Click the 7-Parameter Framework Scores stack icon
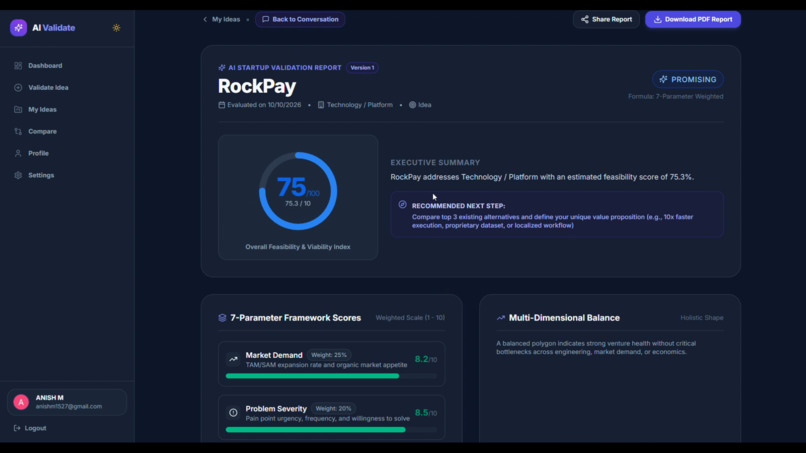This screenshot has height=453, width=806. tap(223, 318)
